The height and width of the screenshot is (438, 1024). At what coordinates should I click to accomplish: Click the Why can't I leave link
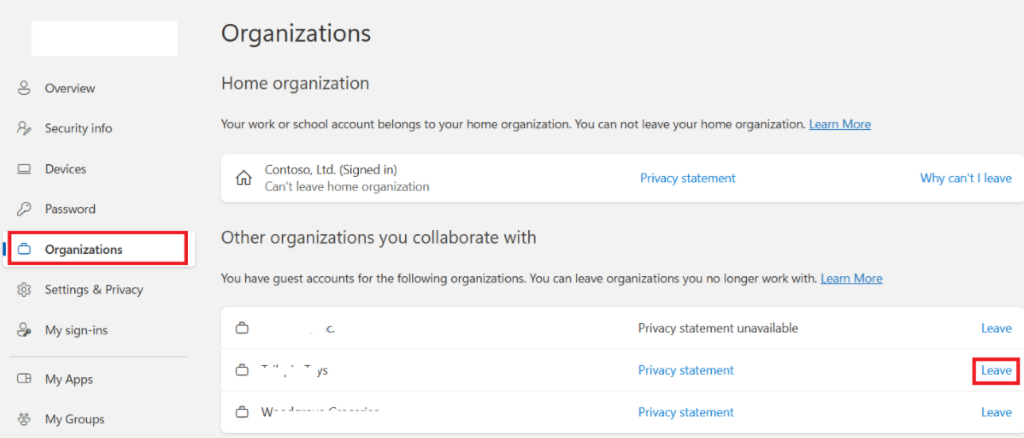(965, 178)
